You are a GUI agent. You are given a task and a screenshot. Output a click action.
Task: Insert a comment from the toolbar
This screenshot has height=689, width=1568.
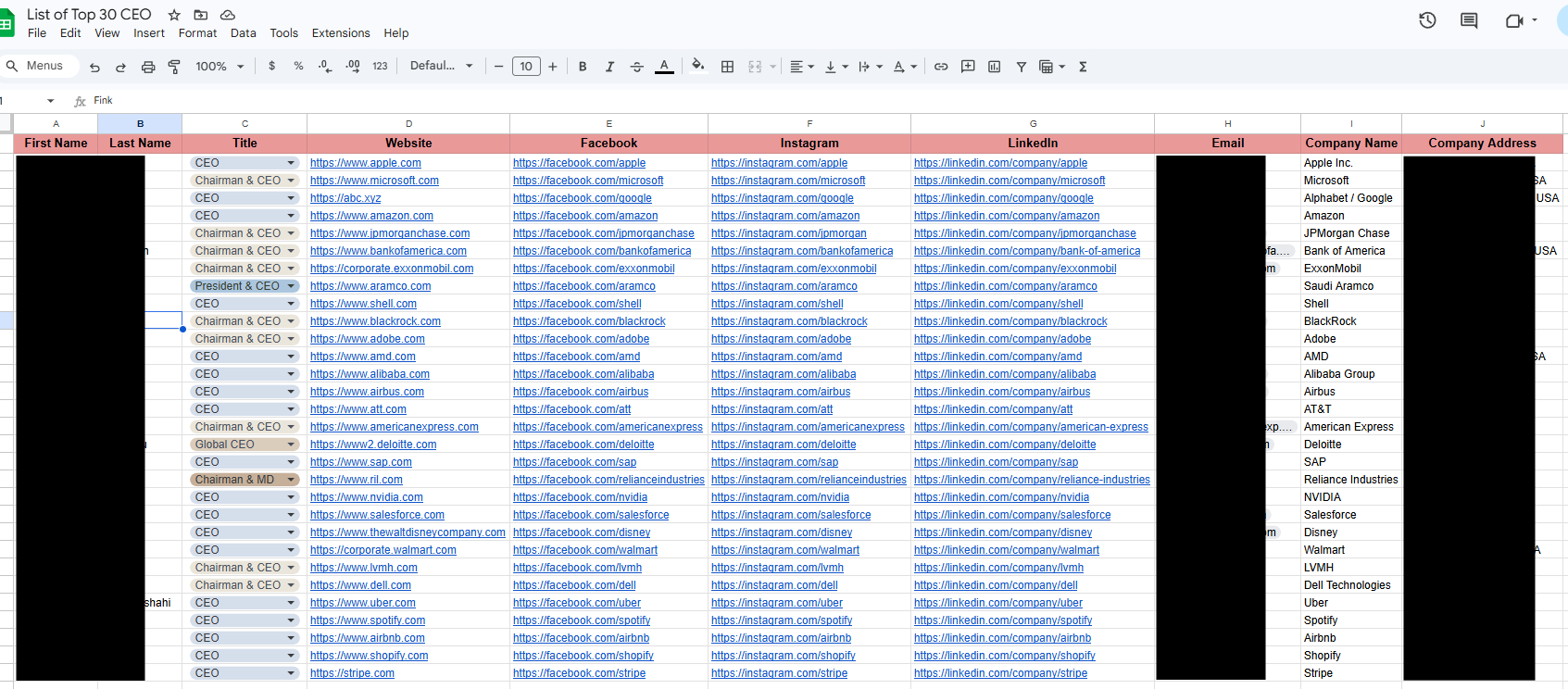(968, 67)
